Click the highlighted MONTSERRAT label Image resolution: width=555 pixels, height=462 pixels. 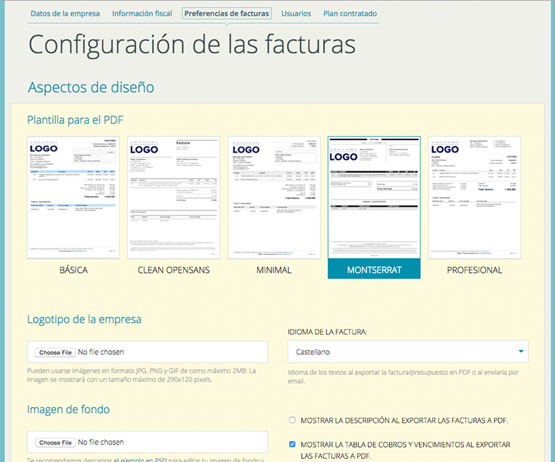[374, 270]
